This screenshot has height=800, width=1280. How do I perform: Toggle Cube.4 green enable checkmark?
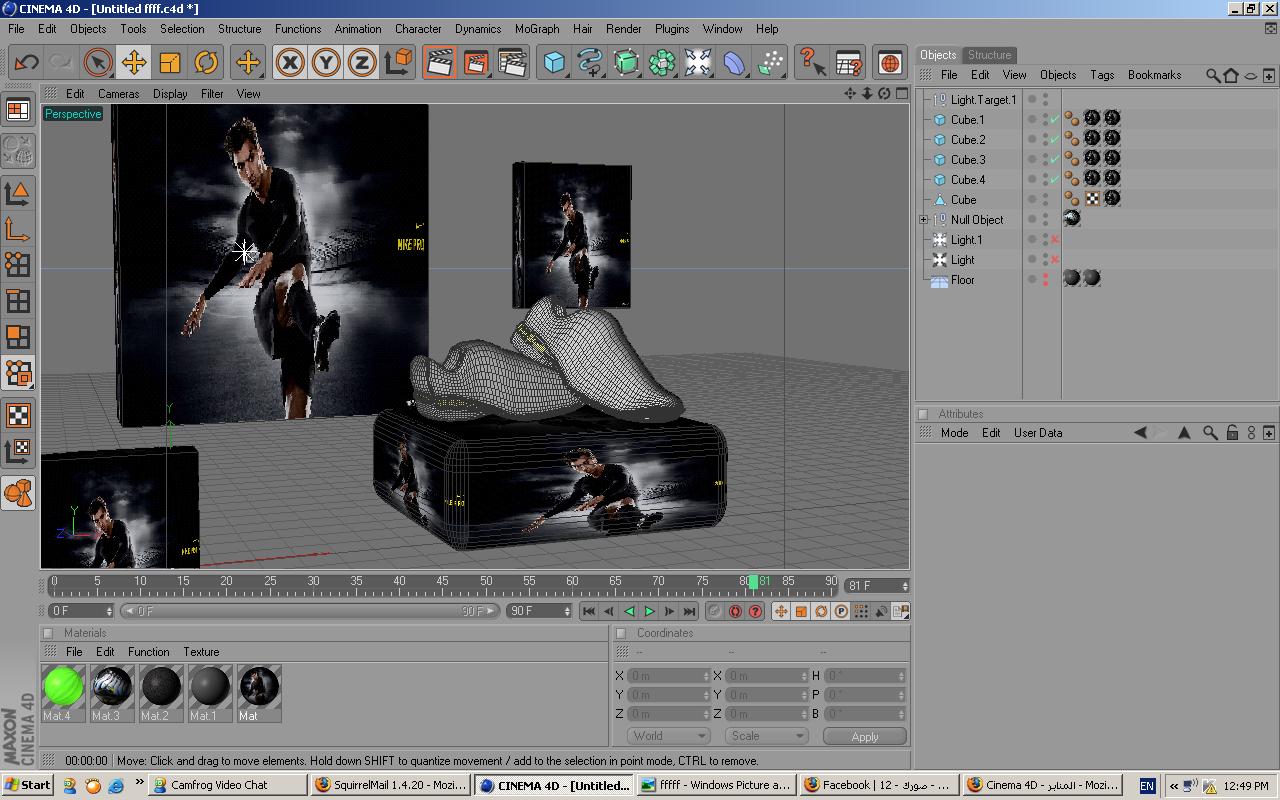(x=1054, y=180)
